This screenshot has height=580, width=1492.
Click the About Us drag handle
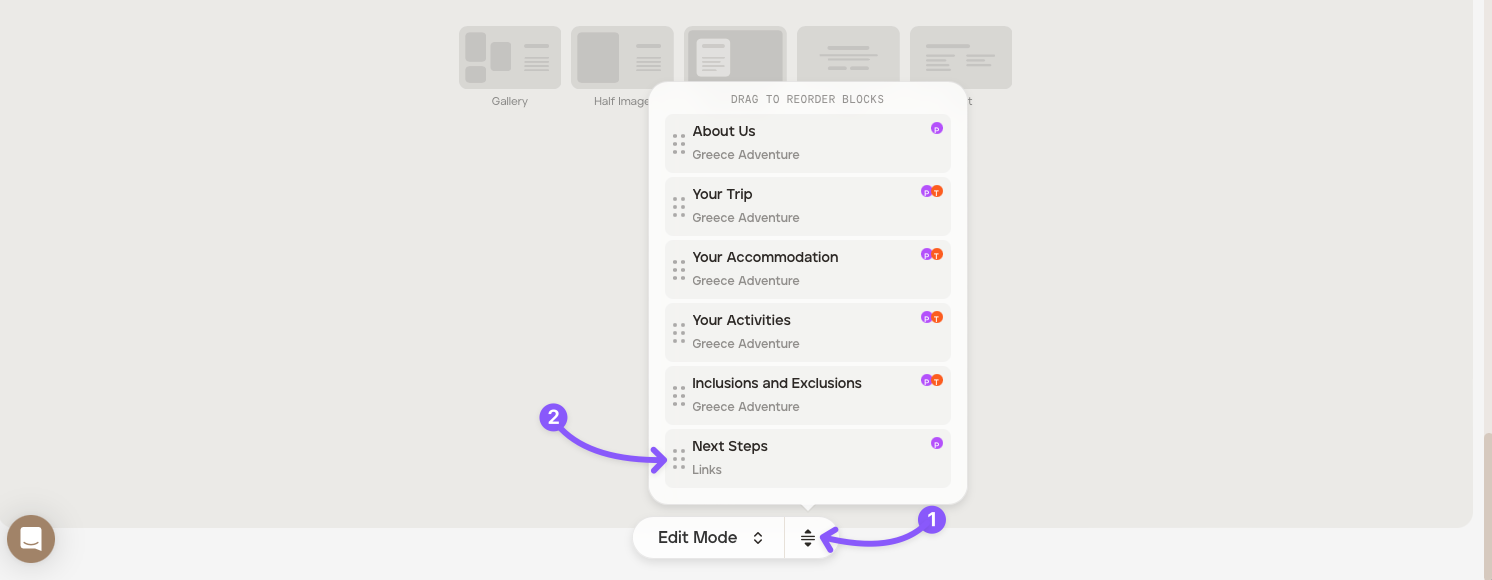pyautogui.click(x=679, y=144)
